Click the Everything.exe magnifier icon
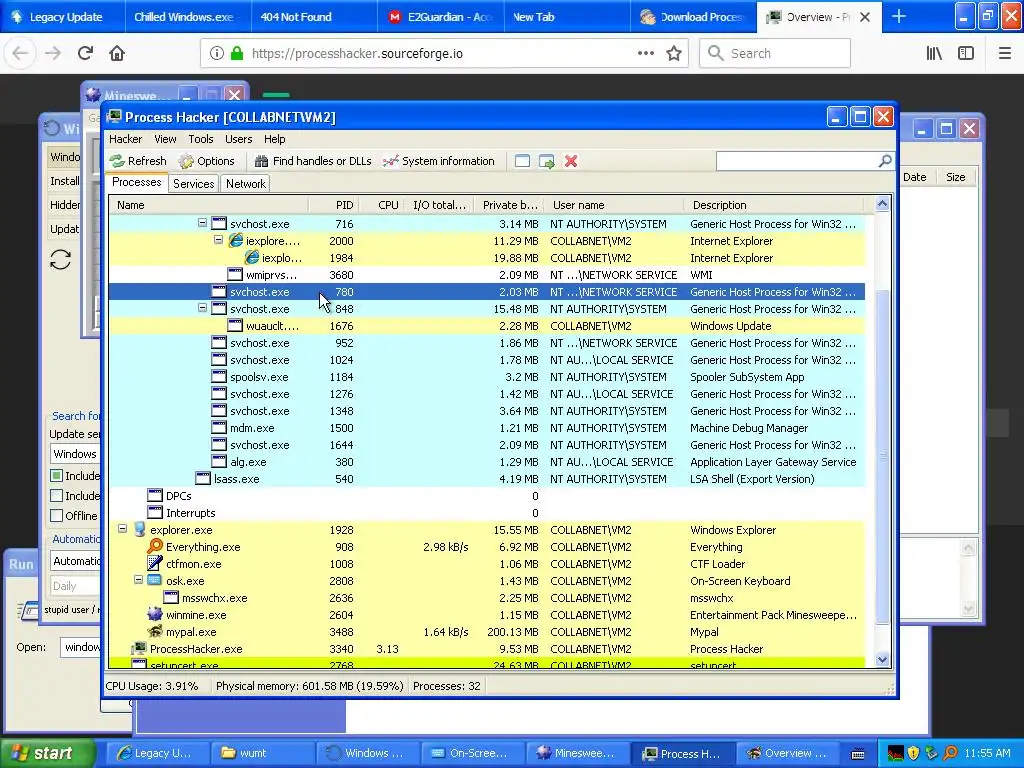Screen dimensions: 1024x768 click(x=155, y=547)
